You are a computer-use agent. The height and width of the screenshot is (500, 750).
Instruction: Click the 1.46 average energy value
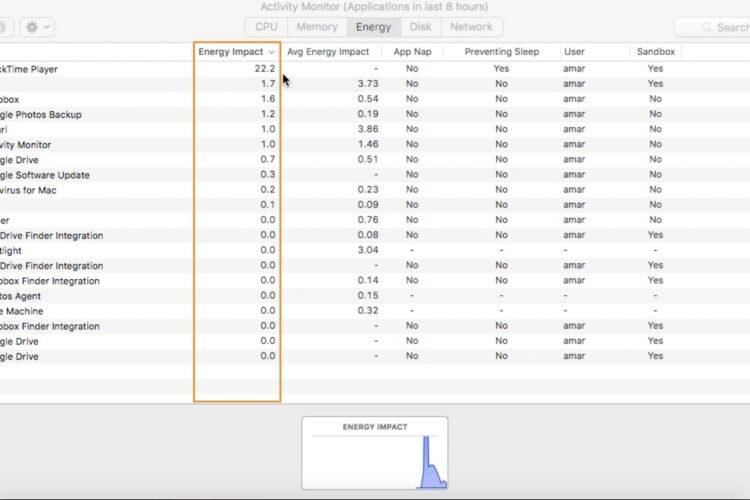coord(368,144)
